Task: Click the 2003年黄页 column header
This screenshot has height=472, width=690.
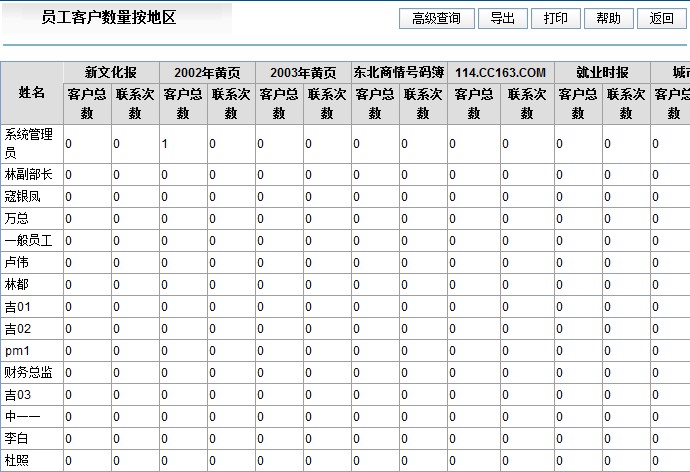Action: [303, 73]
